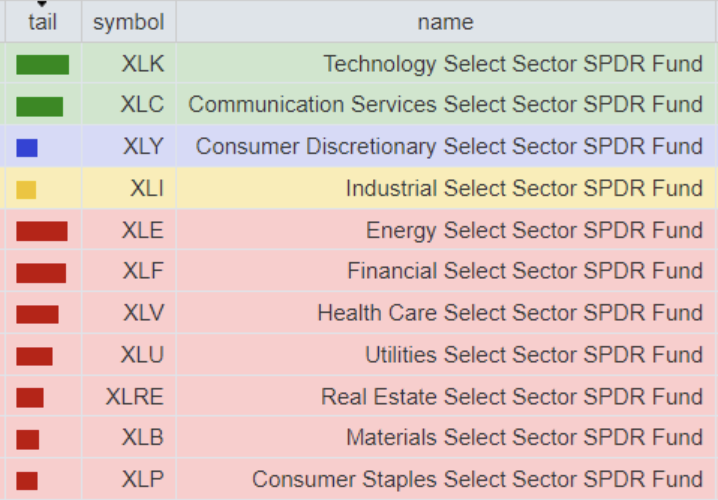Screen dimensions: 718x500
Task: Select Health Care Select Sector SPDR Fund
Action: (x=510, y=314)
